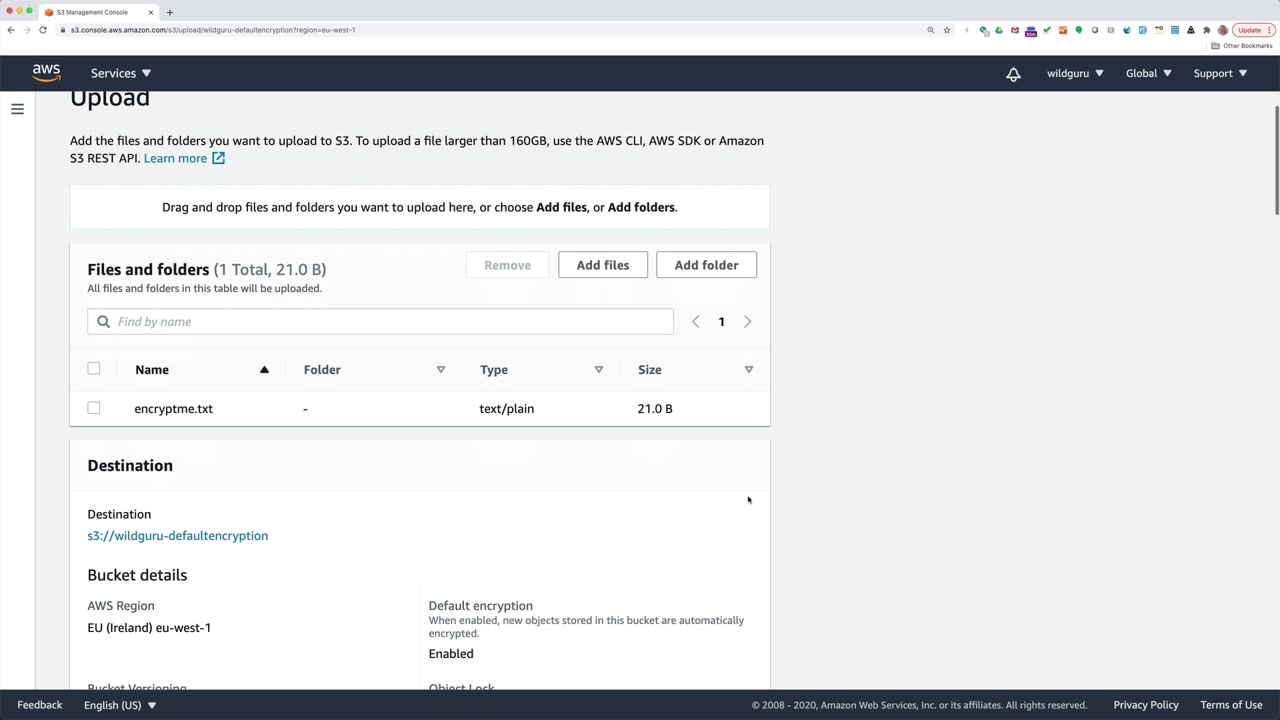This screenshot has height=720, width=1280.
Task: Tick the checkbox for encryptme.txt
Action: click(94, 408)
